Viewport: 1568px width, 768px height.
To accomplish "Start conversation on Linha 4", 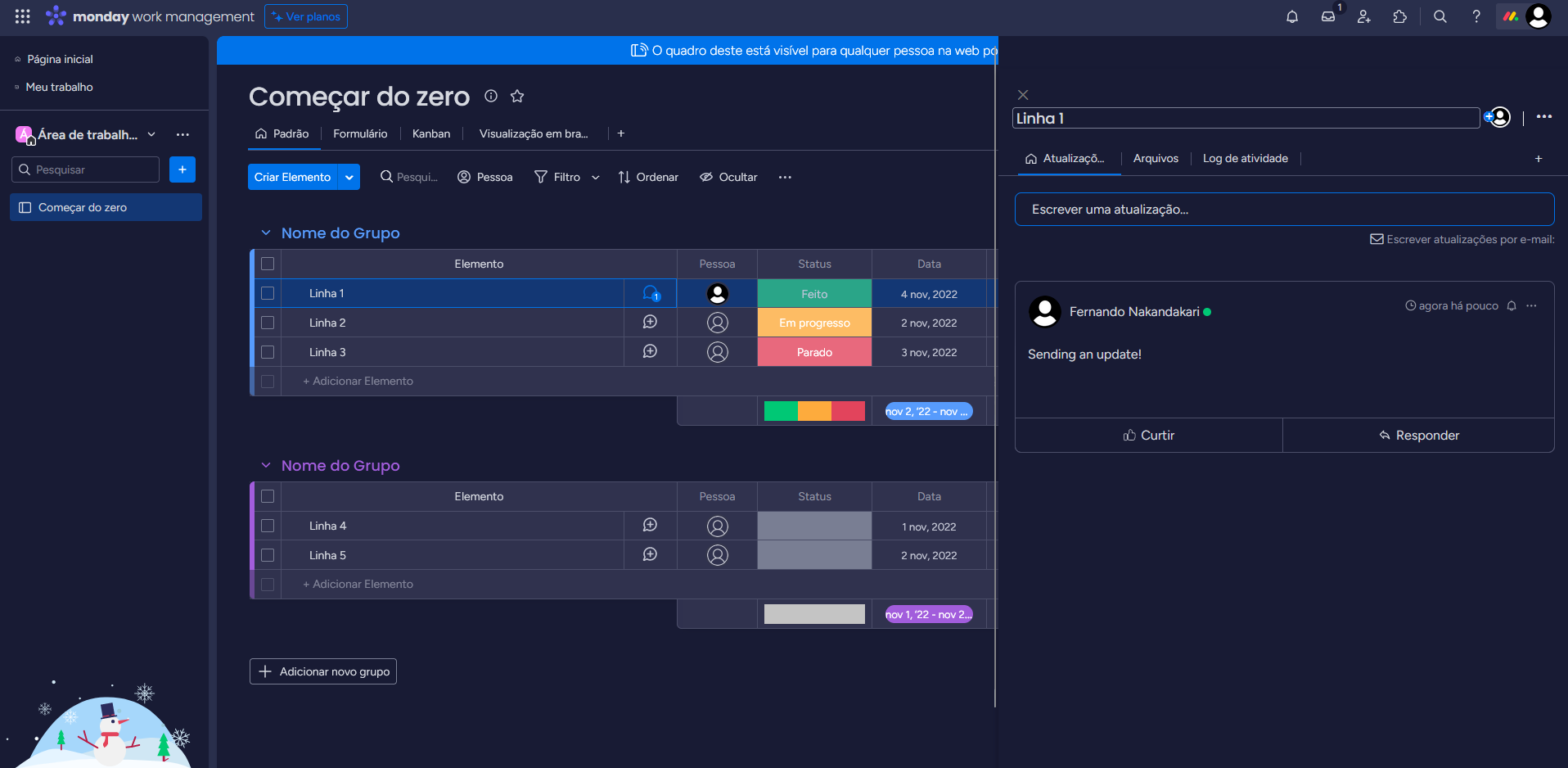I will (650, 526).
